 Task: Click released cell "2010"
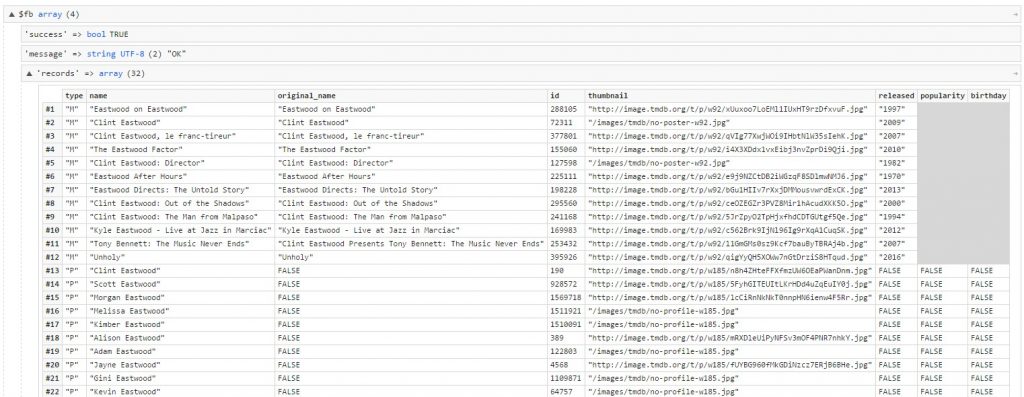tap(897, 150)
